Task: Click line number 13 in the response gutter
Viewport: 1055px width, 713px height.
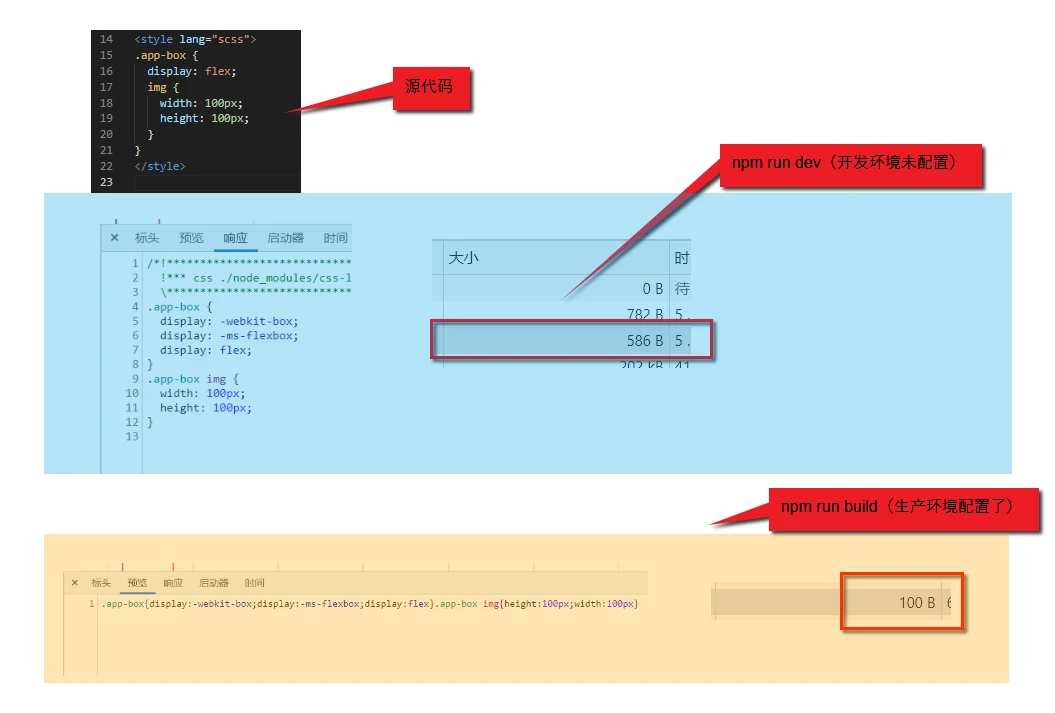Action: click(x=132, y=437)
